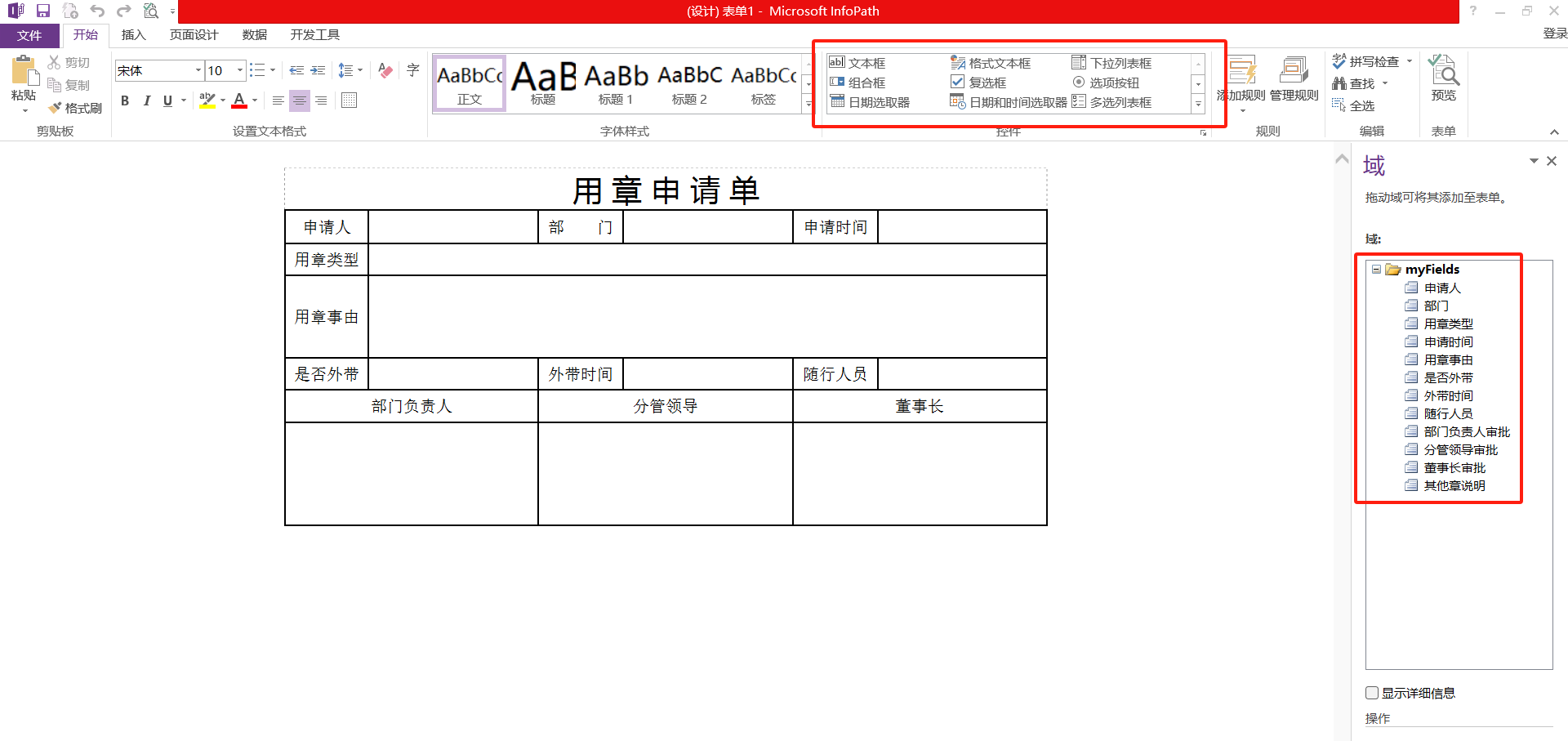Viewport: 1568px width, 741px height.
Task: Click the Paste icon in clipboard group
Action: pyautogui.click(x=24, y=75)
